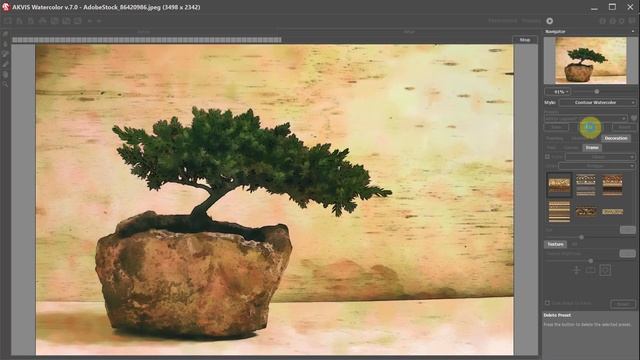Screen dimensions: 640x360
Task: Click the vertical mirror icon below the texture slider
Action: coord(576,270)
